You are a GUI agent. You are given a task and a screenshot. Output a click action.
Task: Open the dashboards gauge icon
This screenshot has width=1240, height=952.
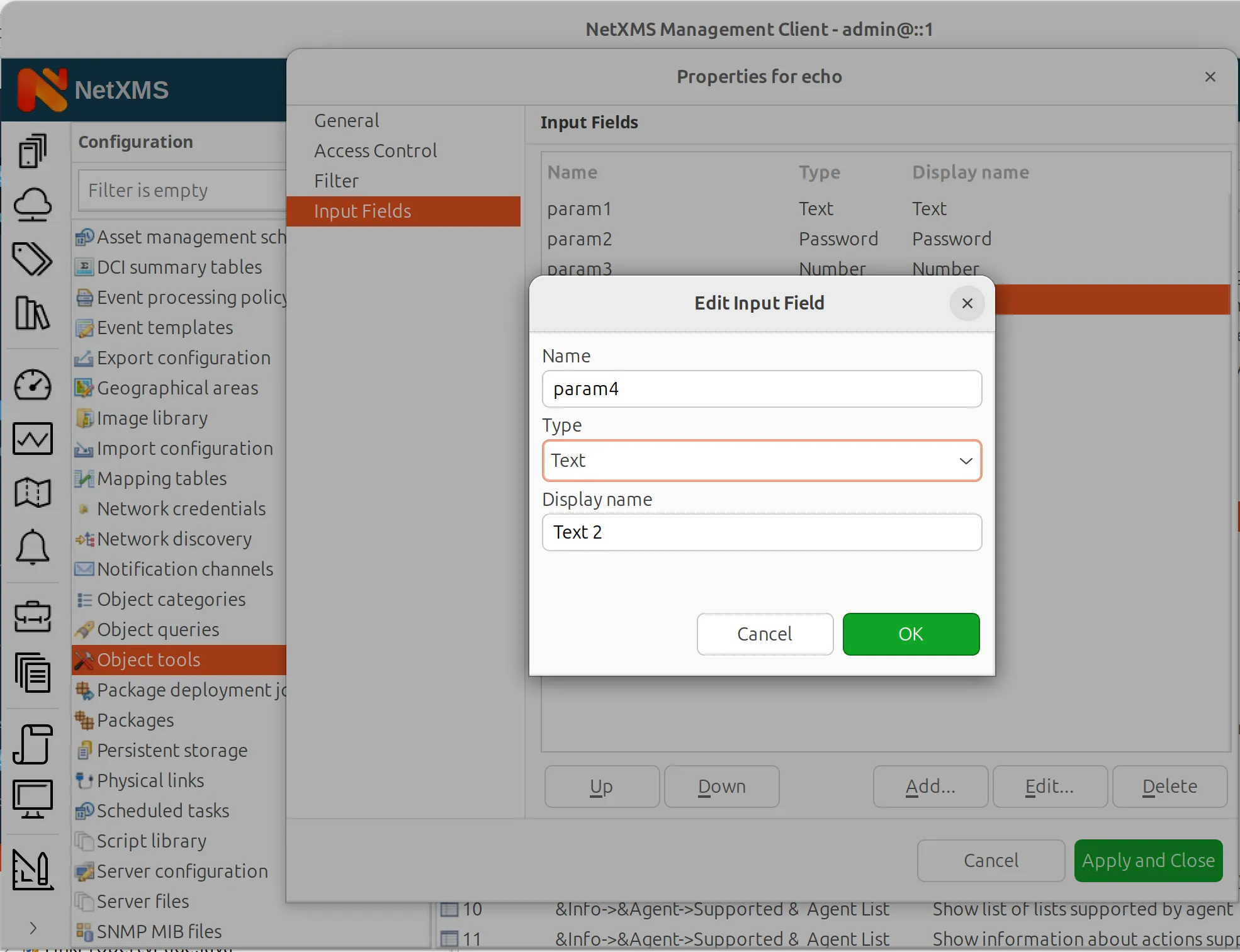[x=33, y=385]
